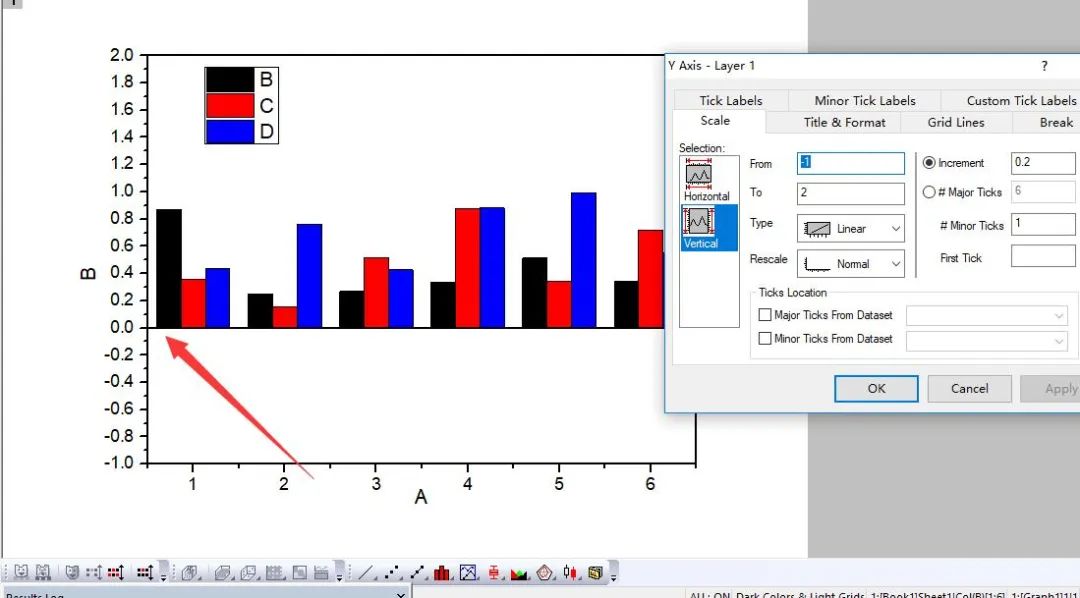Select the Line plot tool

(x=365, y=573)
